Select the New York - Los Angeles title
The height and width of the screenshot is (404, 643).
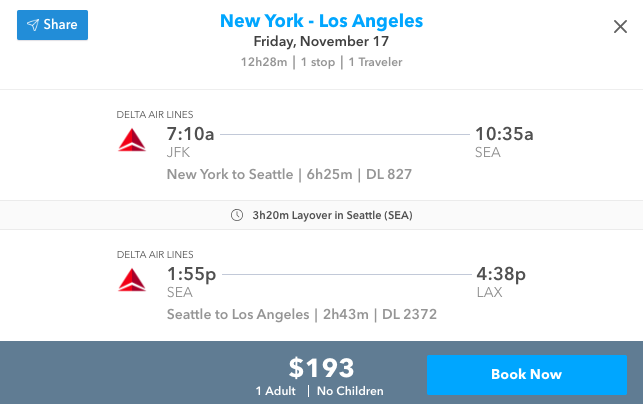(x=321, y=21)
